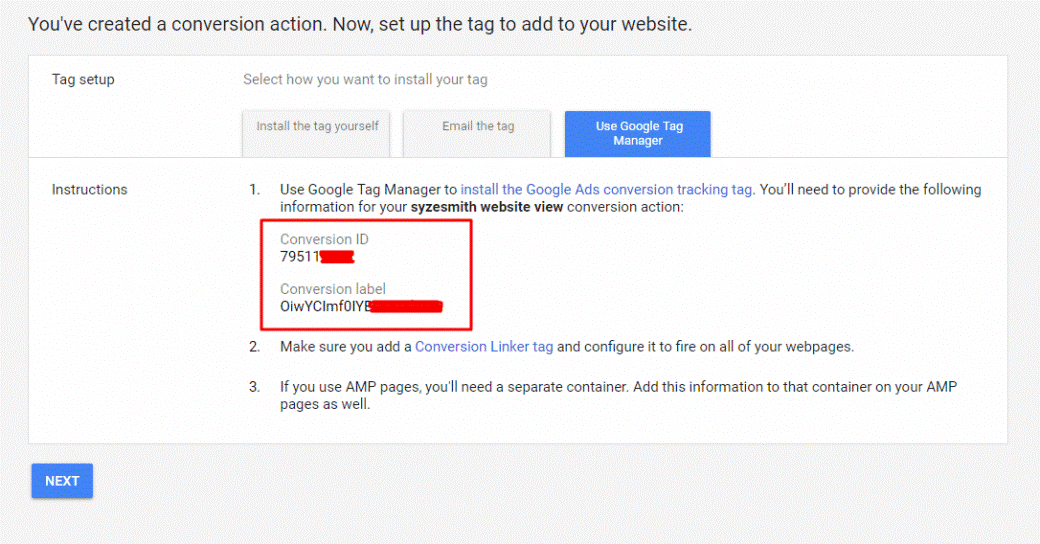Select the 'Use Google Tag Manager' tab
Image resolution: width=1040 pixels, height=544 pixels.
pos(638,133)
